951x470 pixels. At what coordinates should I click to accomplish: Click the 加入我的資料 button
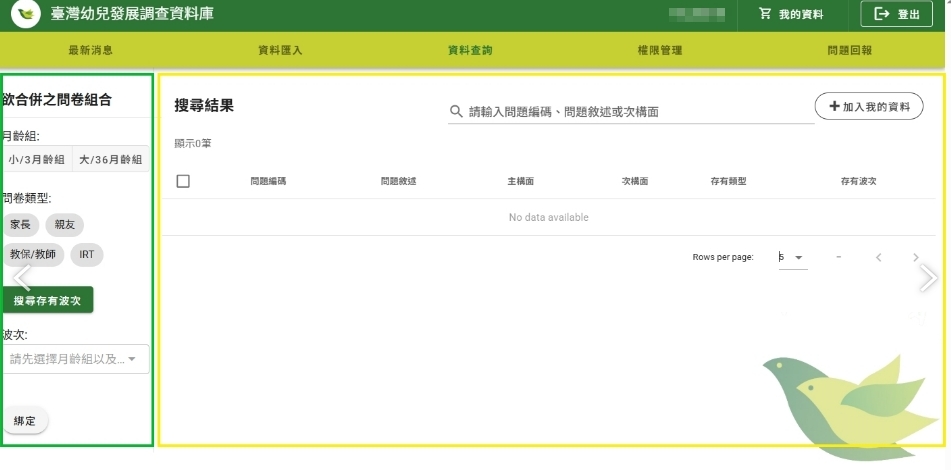click(869, 106)
